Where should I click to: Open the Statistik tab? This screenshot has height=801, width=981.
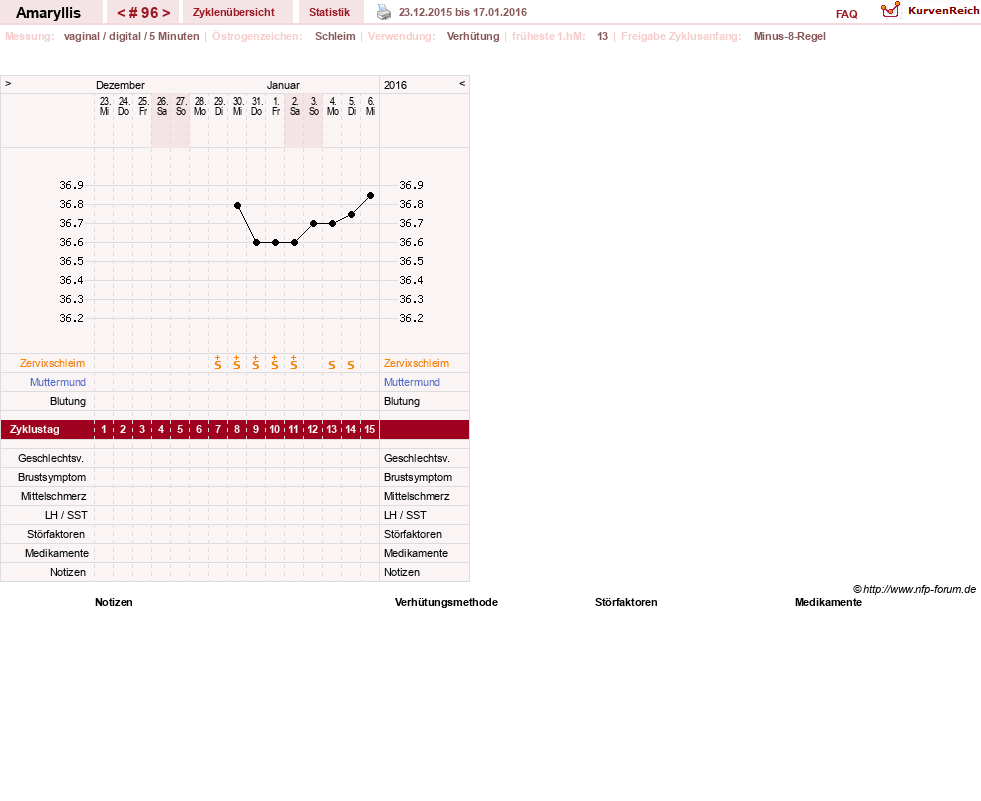coord(329,13)
